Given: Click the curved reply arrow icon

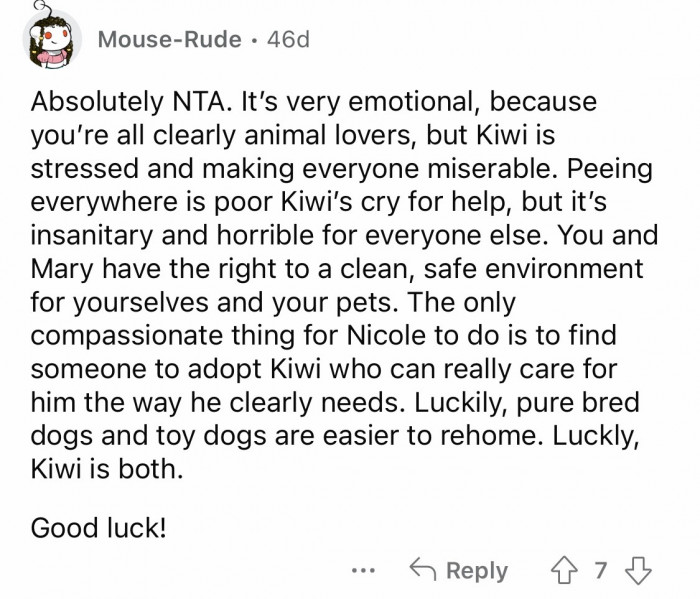Looking at the screenshot, I should pyautogui.click(x=421, y=571).
